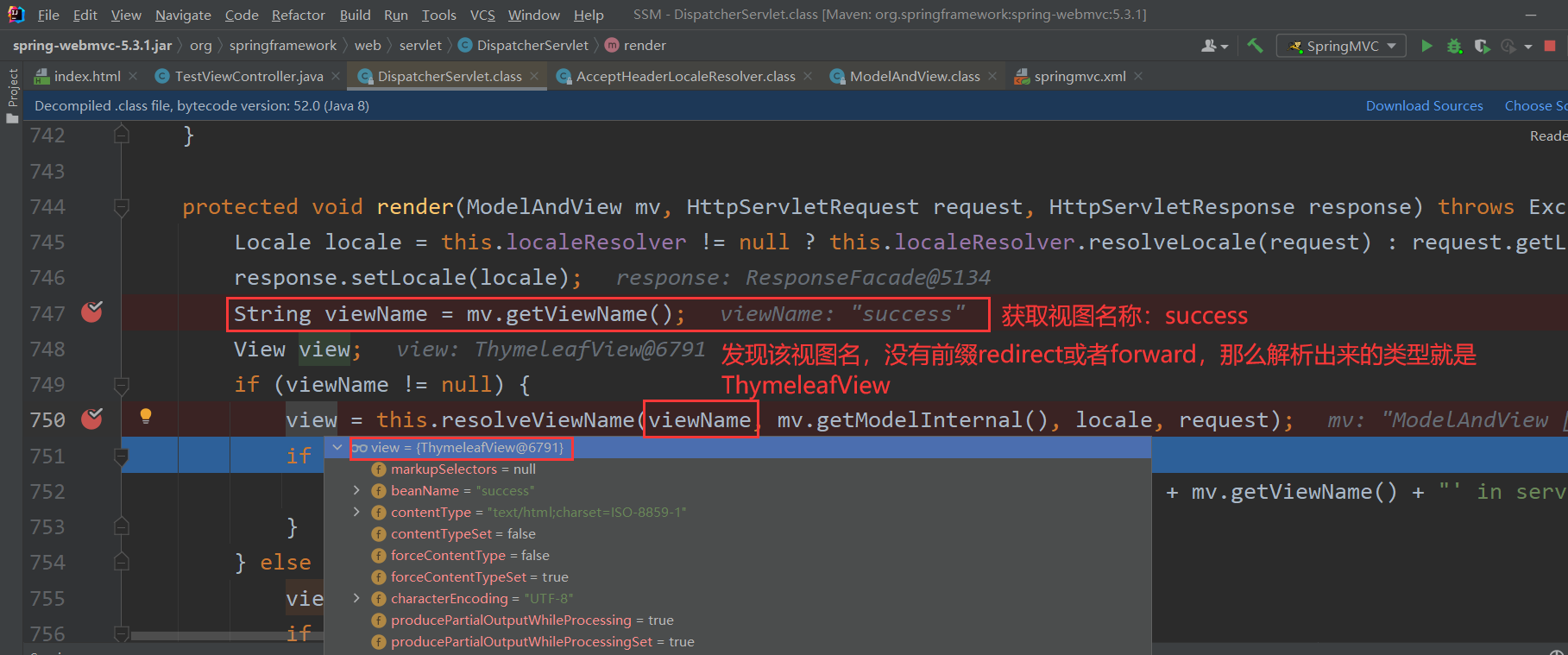Screen dimensions: 1568x655
Task: Switch to the AcceptHeaderLocaleResolver.class tab
Action: (x=685, y=76)
